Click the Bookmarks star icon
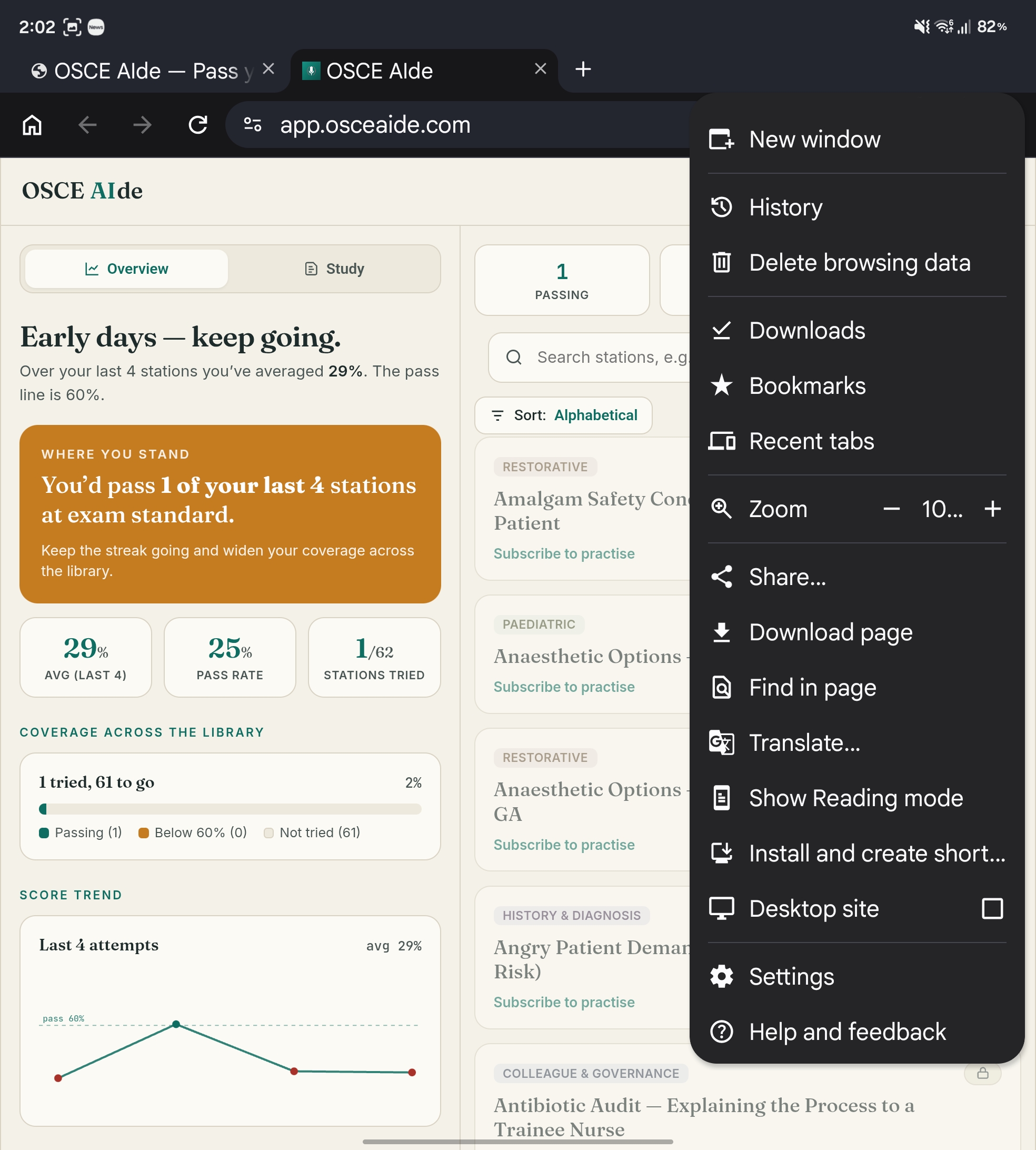The width and height of the screenshot is (1036, 1150). (x=721, y=385)
